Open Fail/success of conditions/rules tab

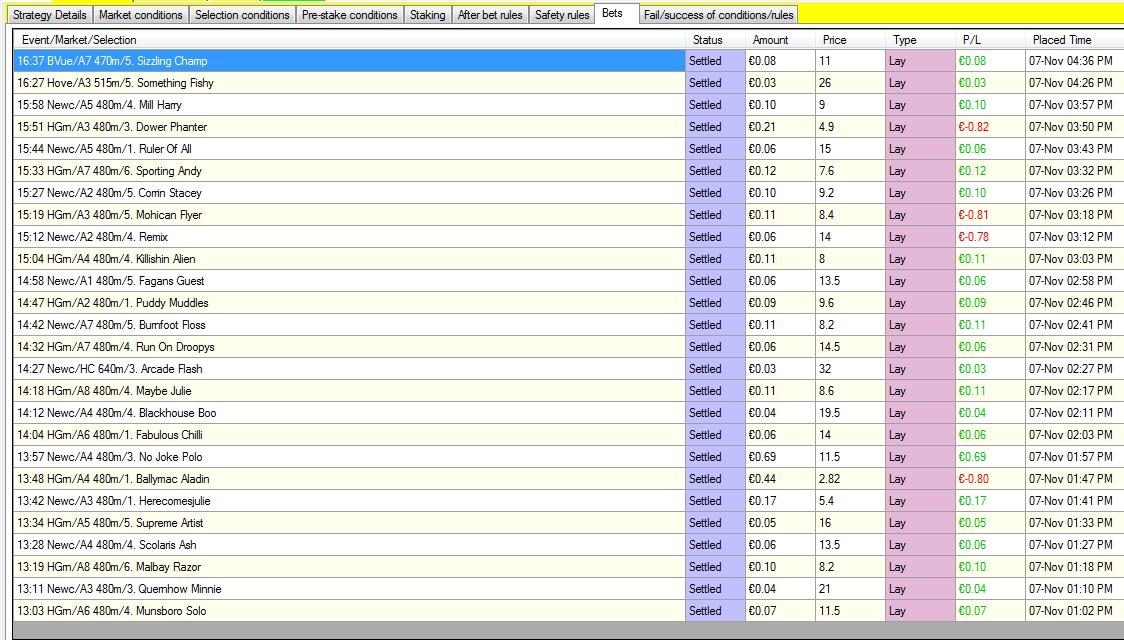tap(718, 14)
